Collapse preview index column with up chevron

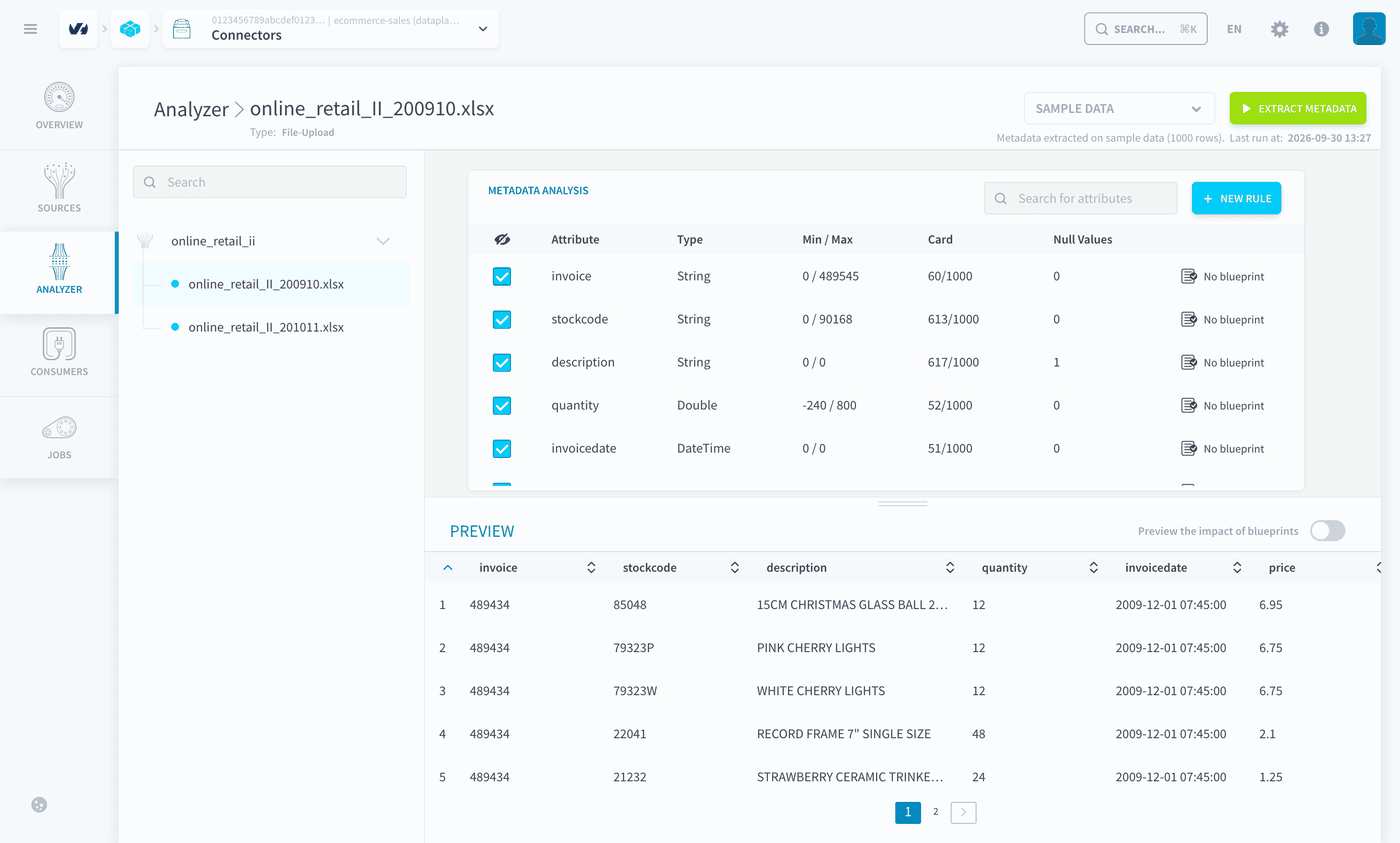point(447,567)
